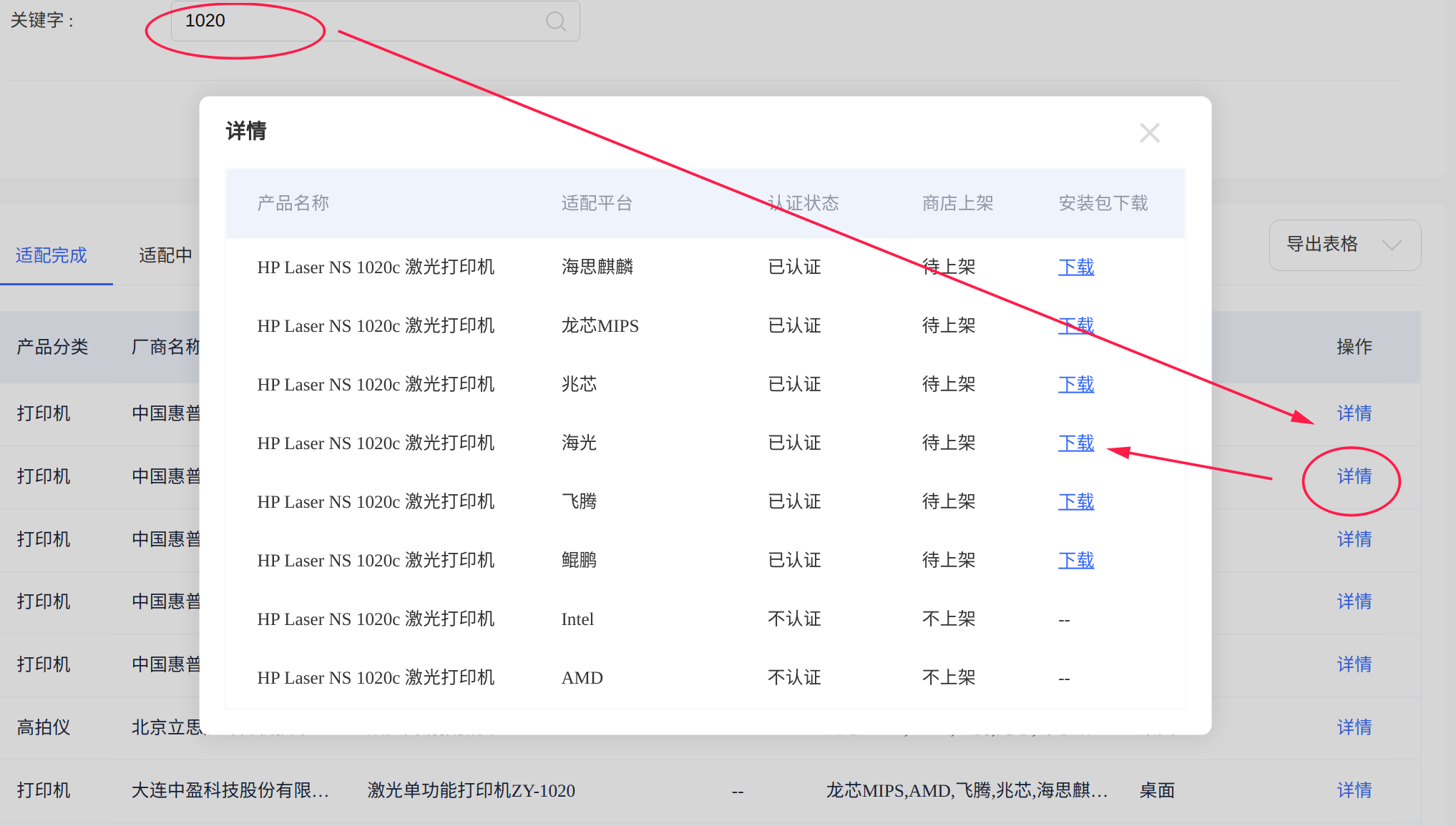Open the 导出表格 dropdown
The height and width of the screenshot is (826, 1456).
1344,245
